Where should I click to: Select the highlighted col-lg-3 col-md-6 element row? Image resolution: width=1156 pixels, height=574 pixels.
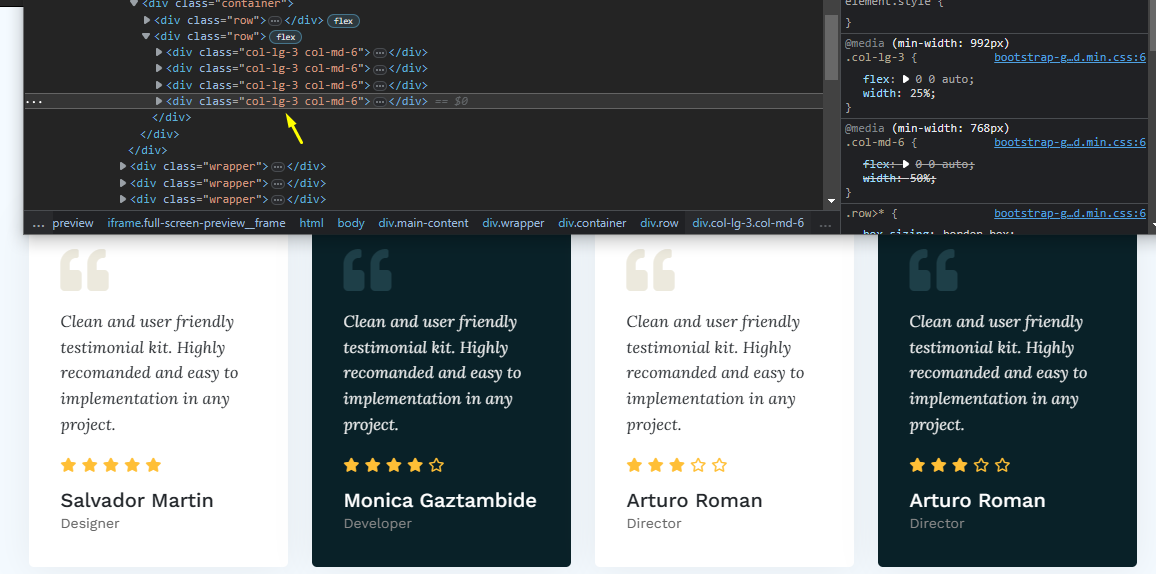point(424,101)
